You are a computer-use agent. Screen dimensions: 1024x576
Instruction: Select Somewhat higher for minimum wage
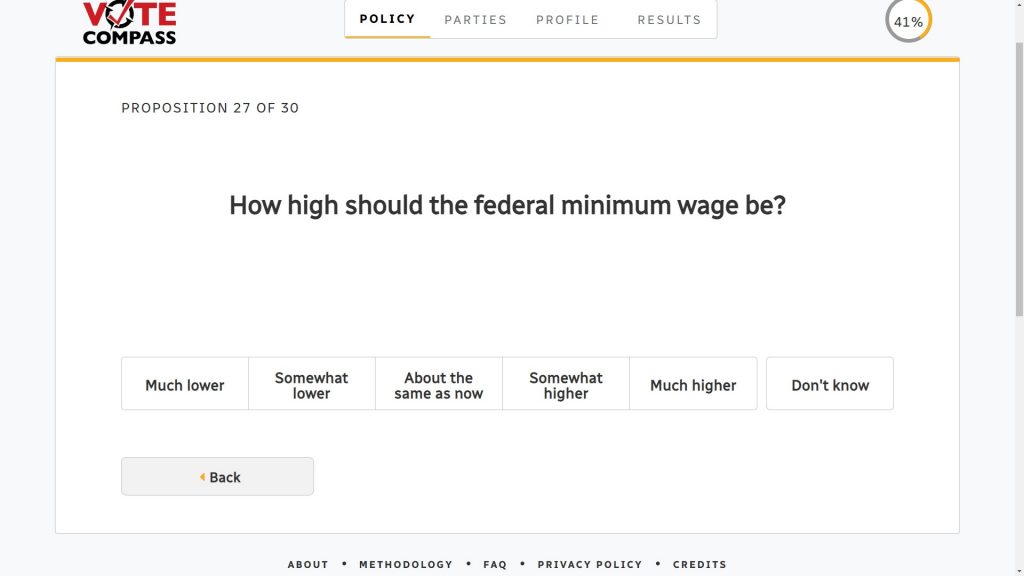click(566, 385)
